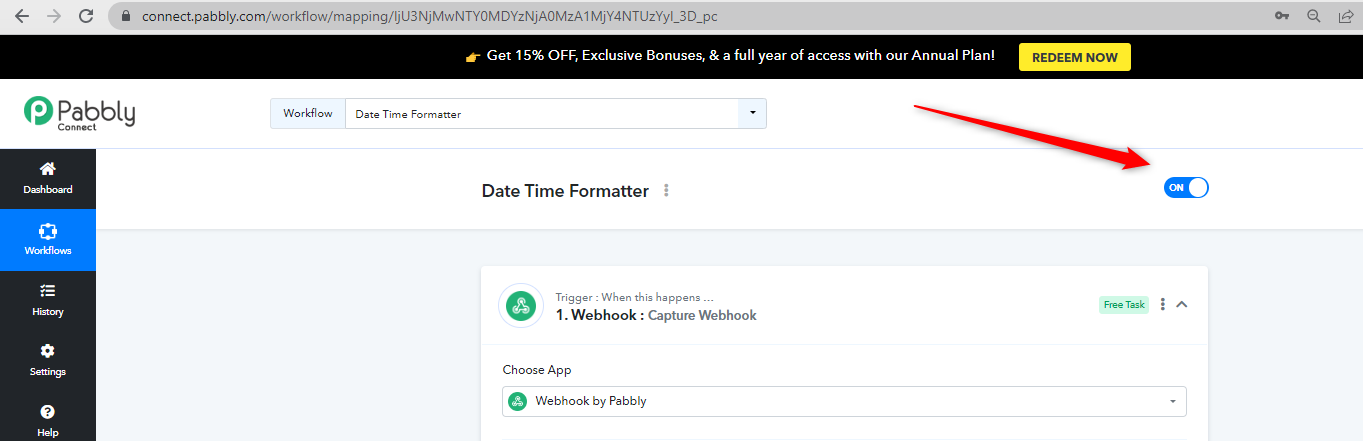
Task: Click the REDEEM NOW button
Action: click(1074, 57)
